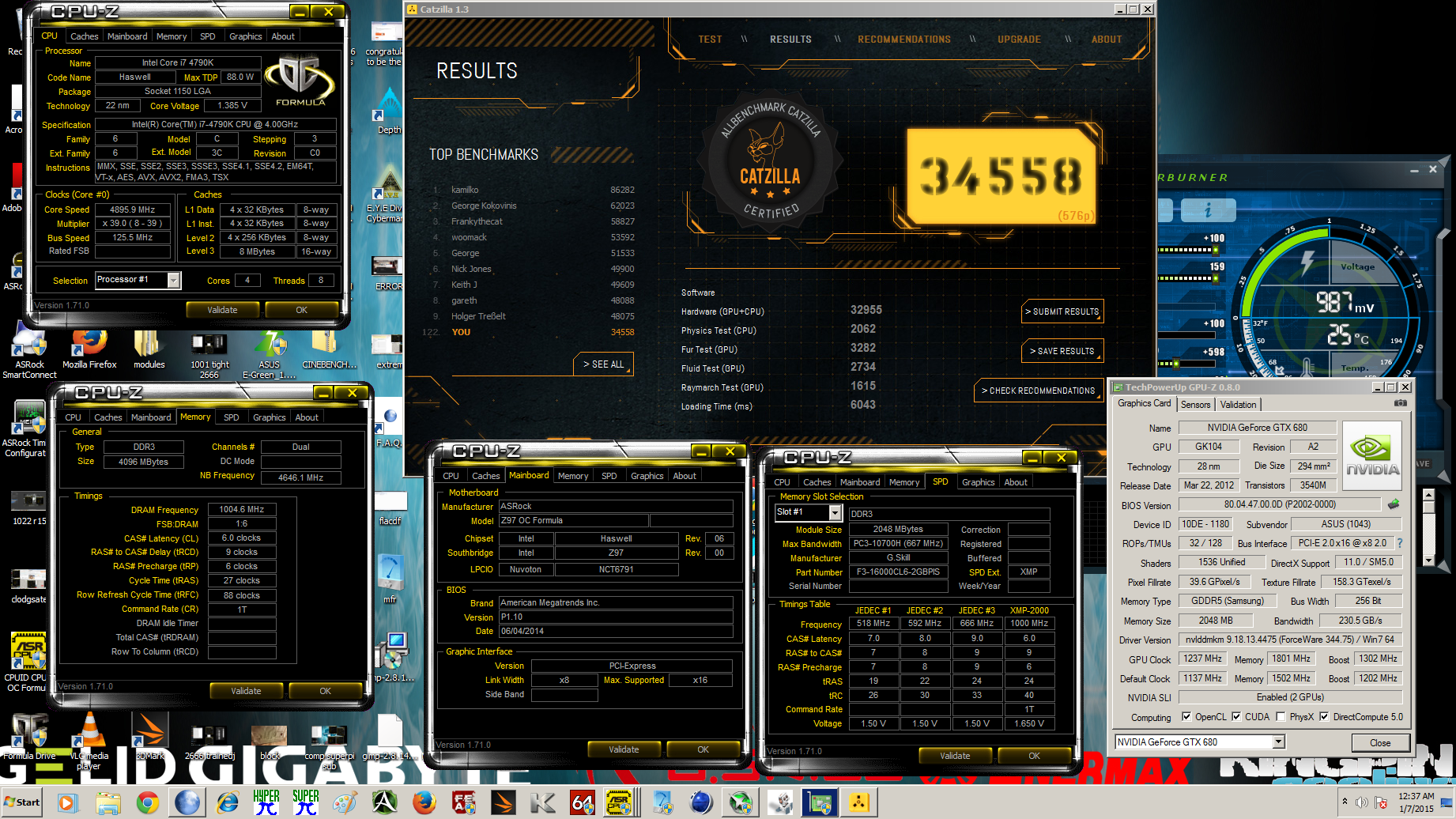1456x819 pixels.
Task: Open Graphics tab in SPD CPU-Z window
Action: (978, 482)
